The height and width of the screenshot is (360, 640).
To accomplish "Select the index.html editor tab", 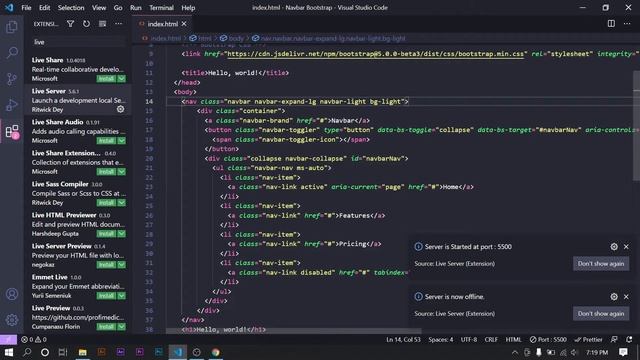I will [x=162, y=24].
